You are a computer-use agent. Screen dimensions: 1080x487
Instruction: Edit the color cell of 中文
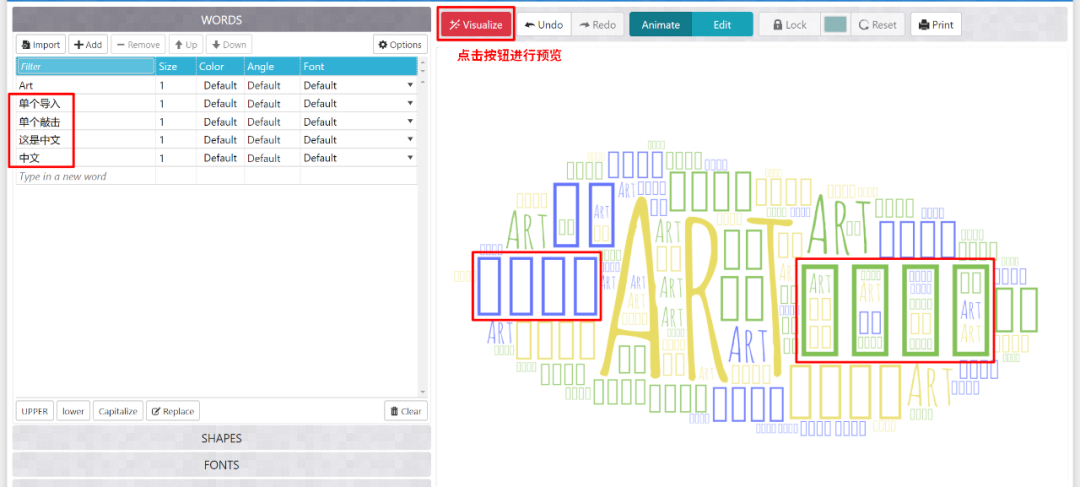(x=220, y=158)
